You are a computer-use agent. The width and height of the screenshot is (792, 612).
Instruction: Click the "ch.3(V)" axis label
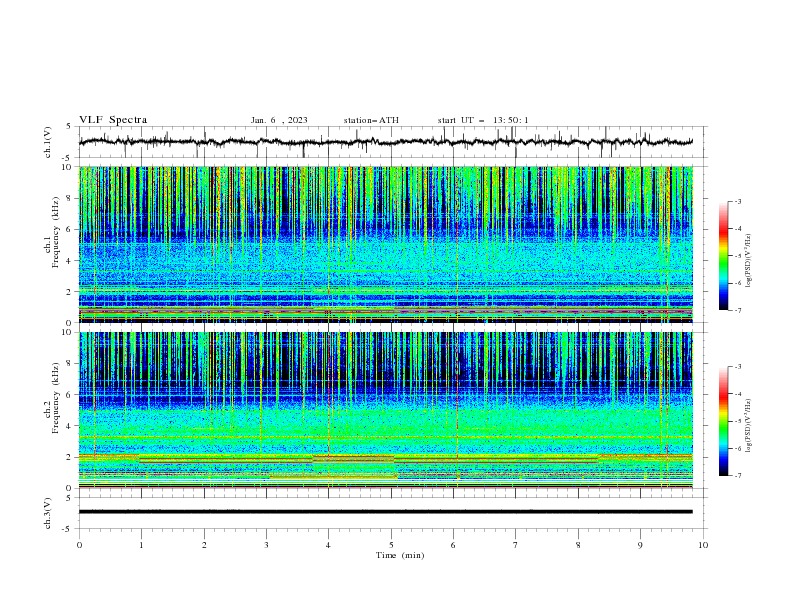click(x=48, y=513)
